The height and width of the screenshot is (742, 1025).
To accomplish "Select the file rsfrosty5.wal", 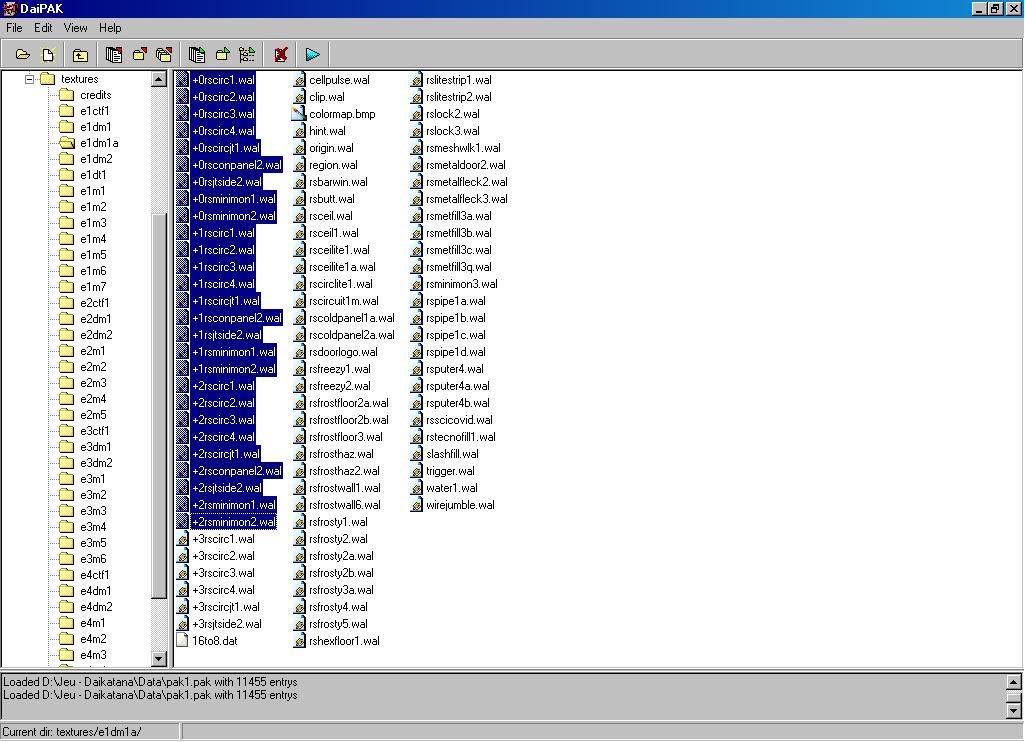I will 338,624.
